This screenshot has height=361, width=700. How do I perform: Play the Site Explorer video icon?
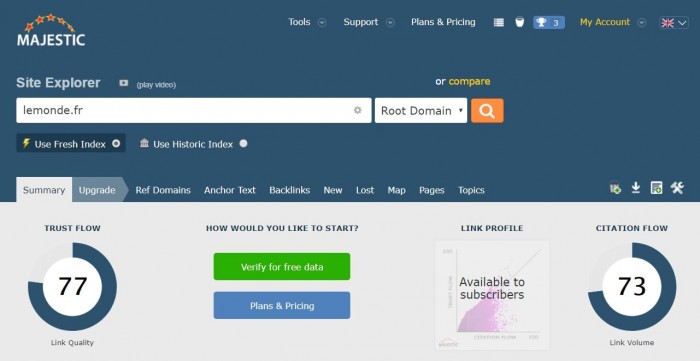click(124, 83)
